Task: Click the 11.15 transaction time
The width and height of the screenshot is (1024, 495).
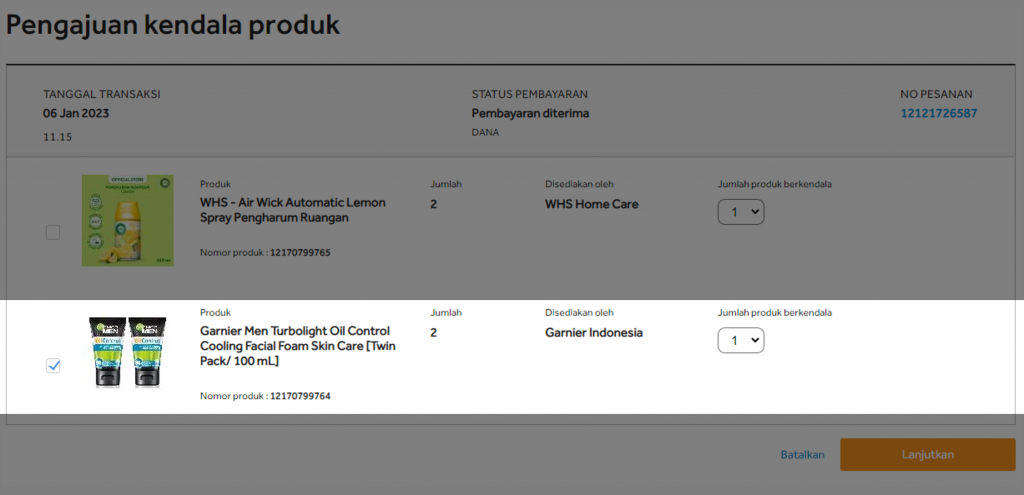Action: tap(57, 137)
